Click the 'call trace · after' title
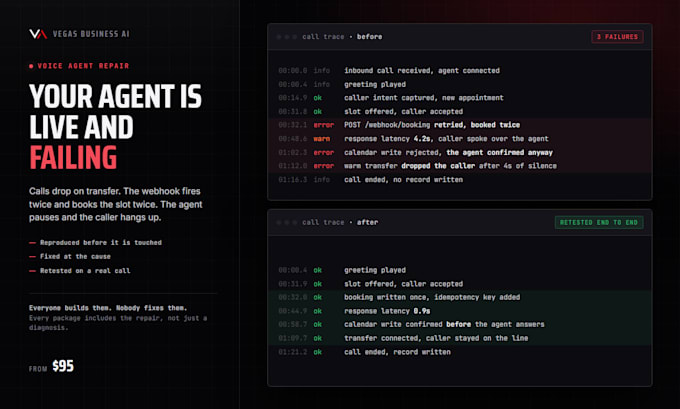The height and width of the screenshot is (409, 680). coord(340,222)
